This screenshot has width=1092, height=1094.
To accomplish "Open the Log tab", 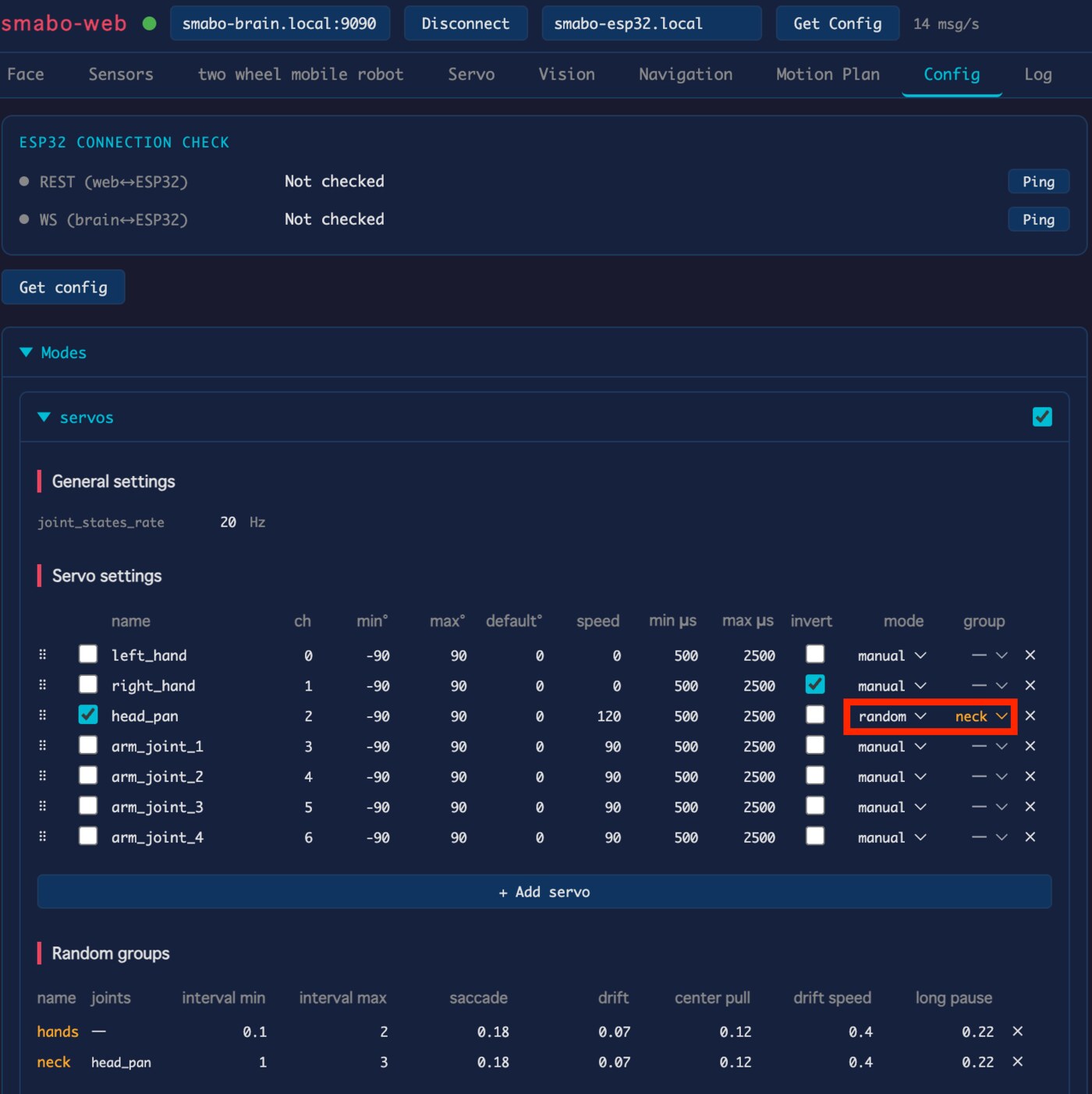I will [1038, 74].
